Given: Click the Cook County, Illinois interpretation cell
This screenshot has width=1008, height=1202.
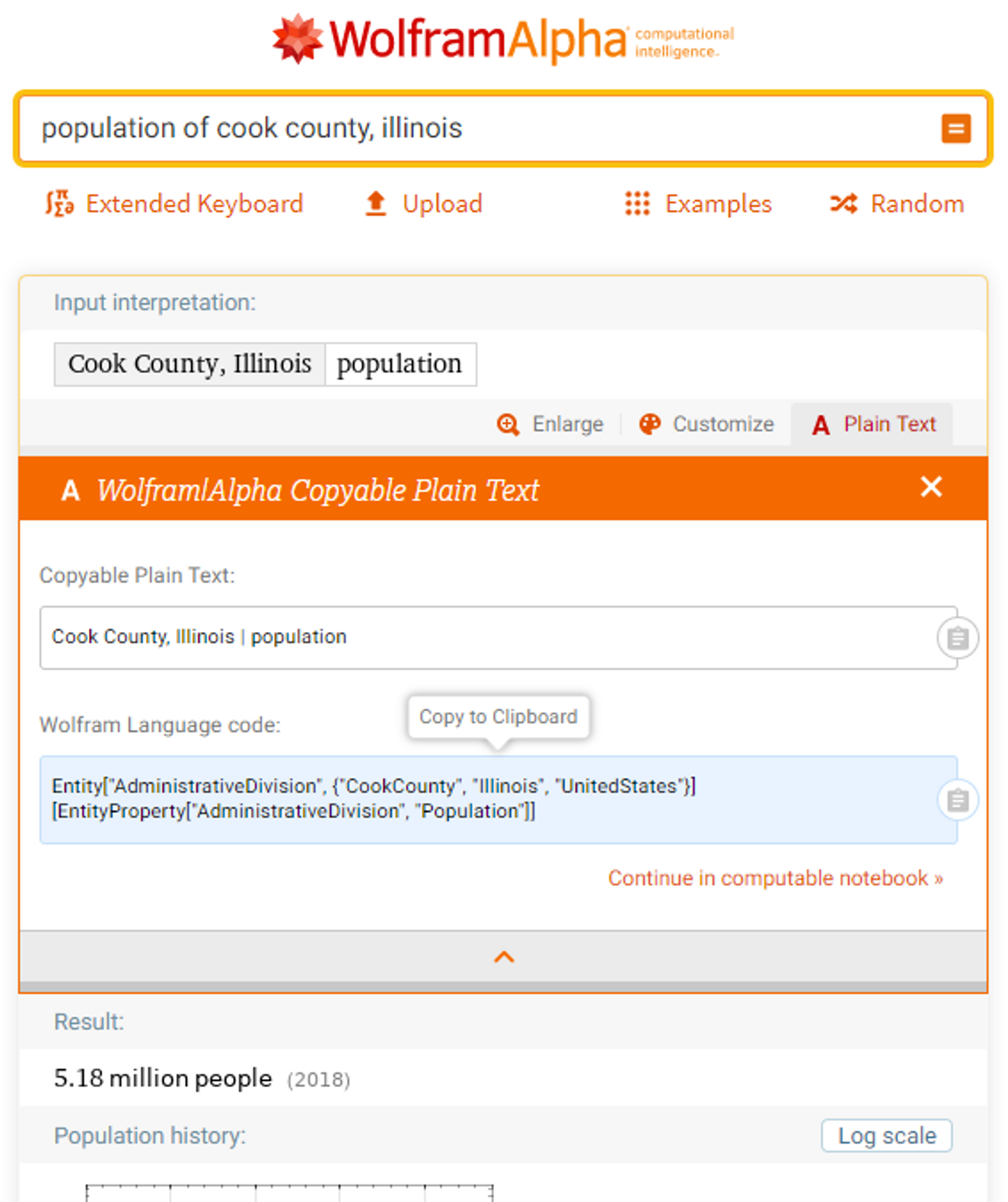Looking at the screenshot, I should (x=190, y=364).
